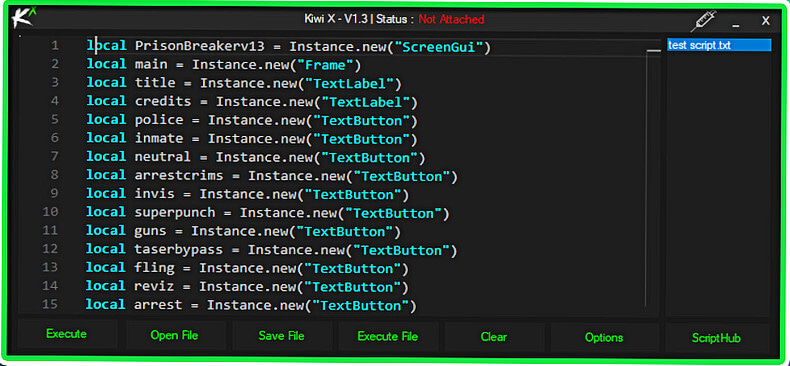Click 'title' variable on line 3
Viewport: 790px width, 366px height.
click(155, 83)
